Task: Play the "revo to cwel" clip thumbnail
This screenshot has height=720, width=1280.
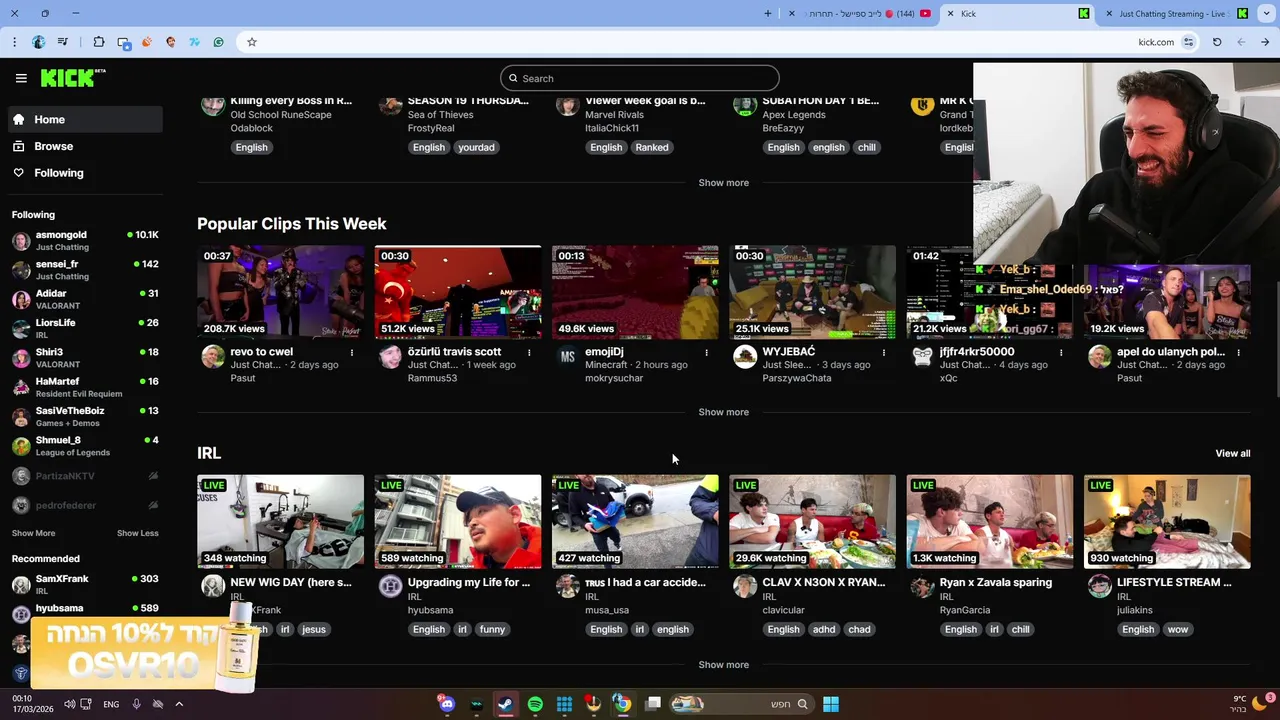Action: pyautogui.click(x=280, y=292)
